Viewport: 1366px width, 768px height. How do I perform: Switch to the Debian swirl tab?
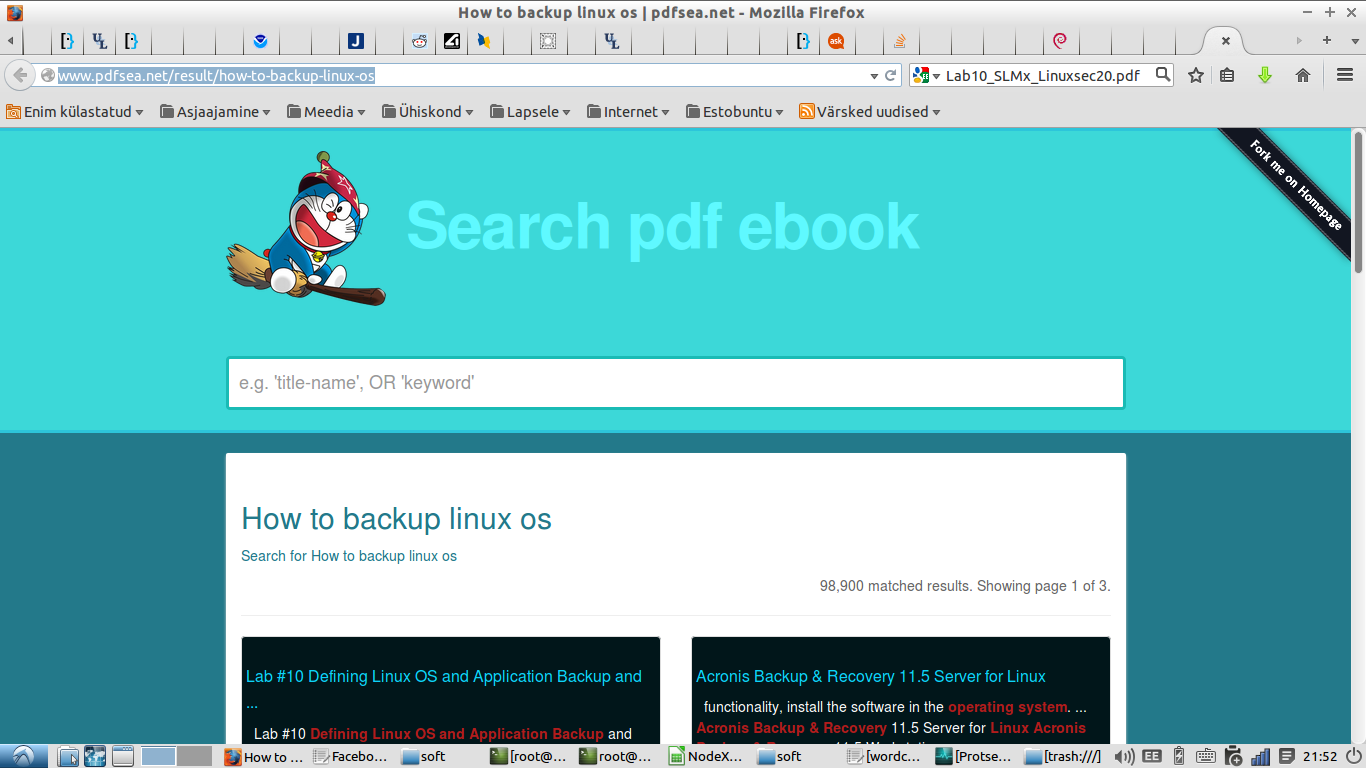1059,41
